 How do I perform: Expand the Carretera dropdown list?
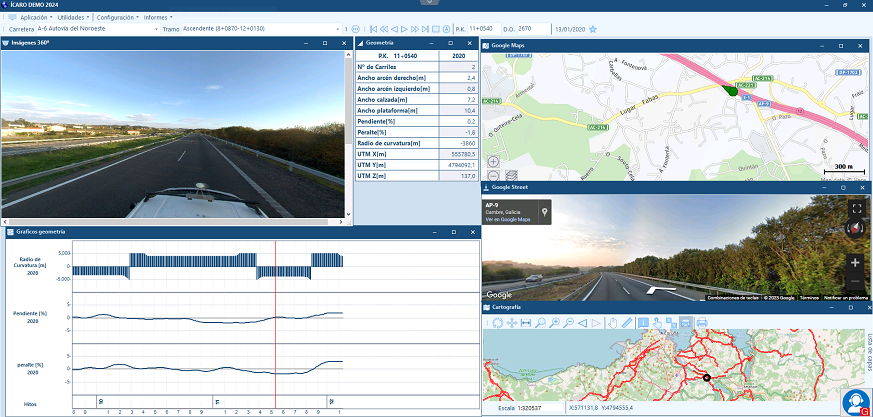tap(154, 29)
